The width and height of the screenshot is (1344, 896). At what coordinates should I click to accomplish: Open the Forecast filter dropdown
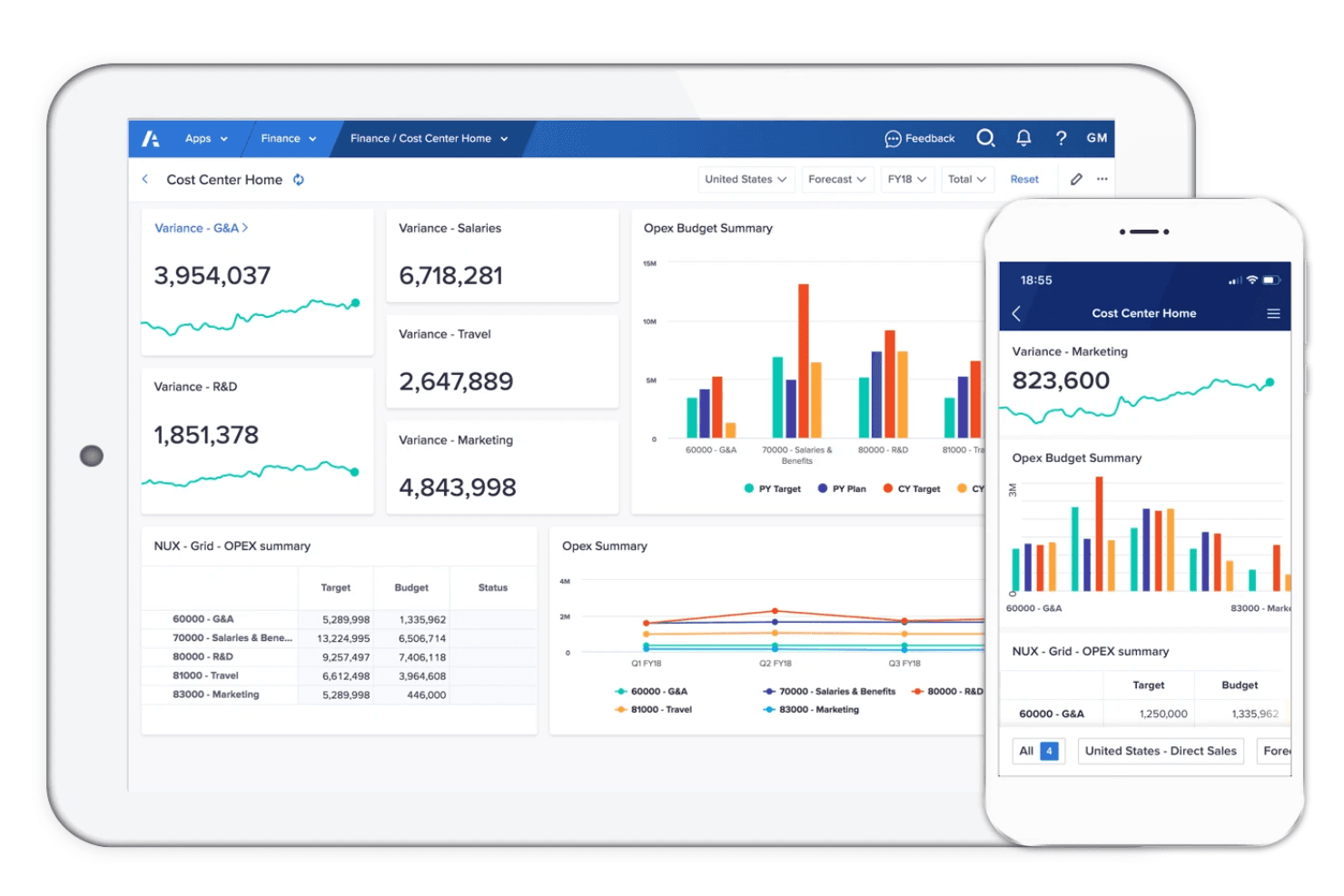pos(837,179)
